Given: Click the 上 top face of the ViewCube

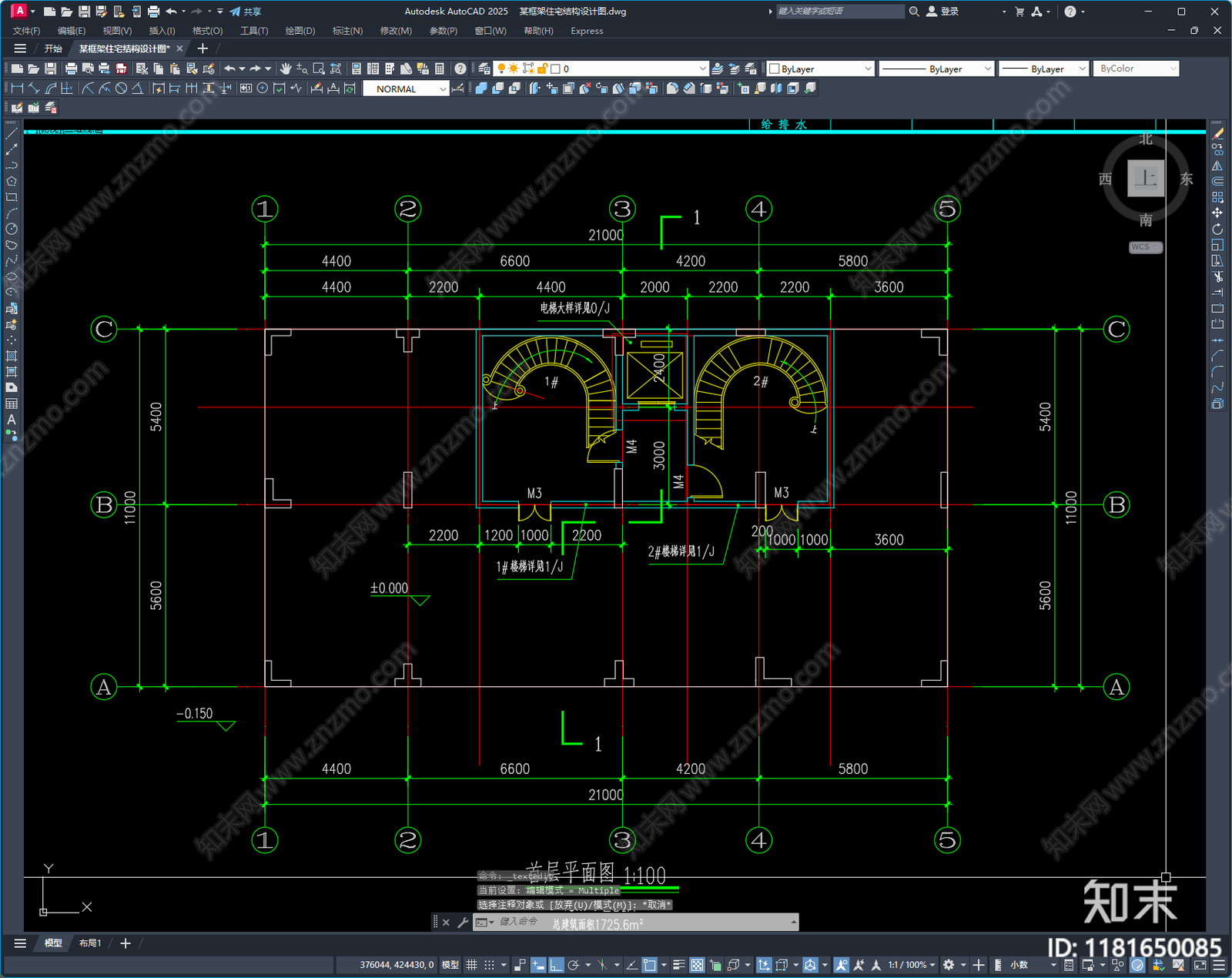Looking at the screenshot, I should click(x=1146, y=179).
